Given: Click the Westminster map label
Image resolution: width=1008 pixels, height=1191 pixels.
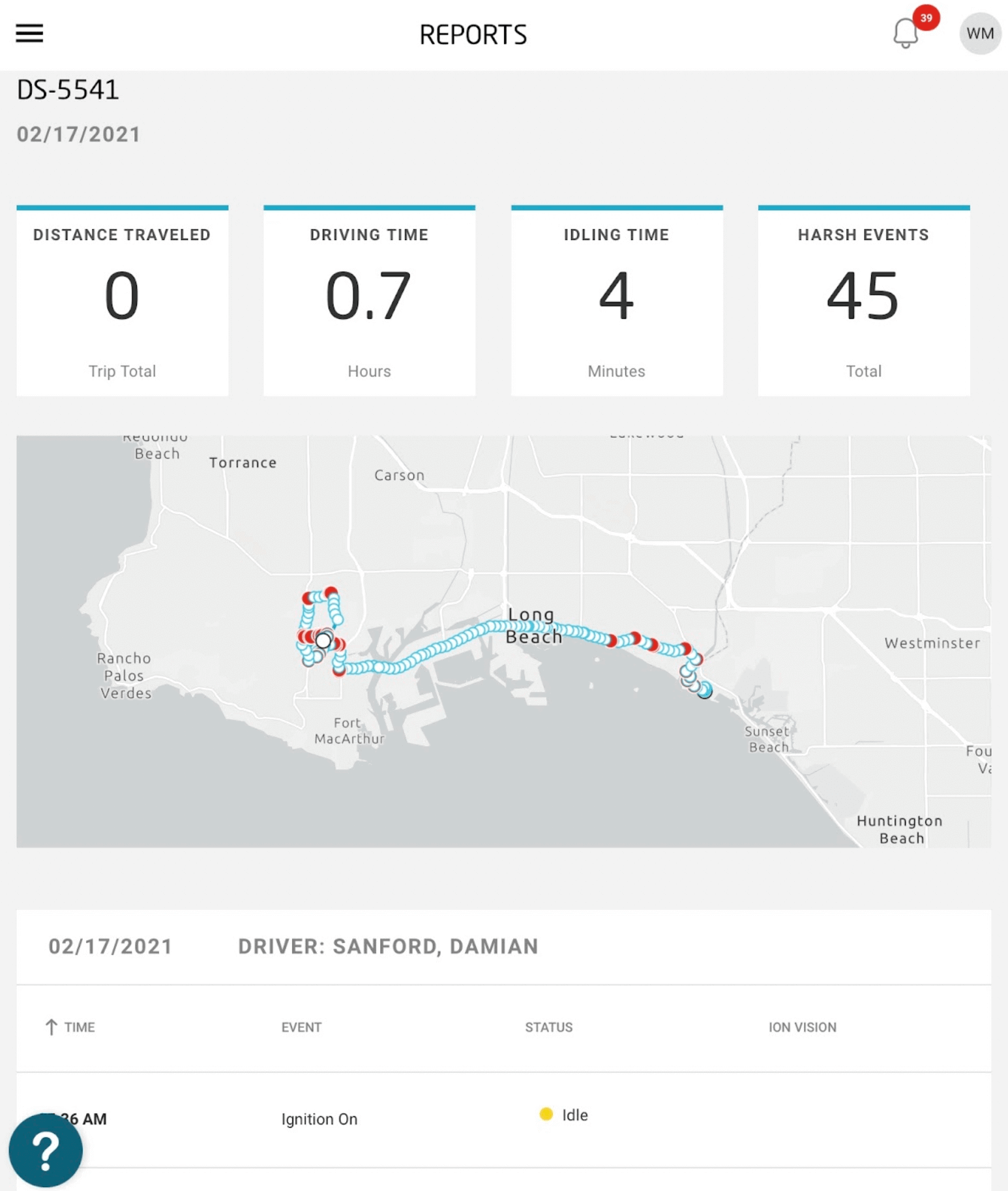Looking at the screenshot, I should [932, 643].
